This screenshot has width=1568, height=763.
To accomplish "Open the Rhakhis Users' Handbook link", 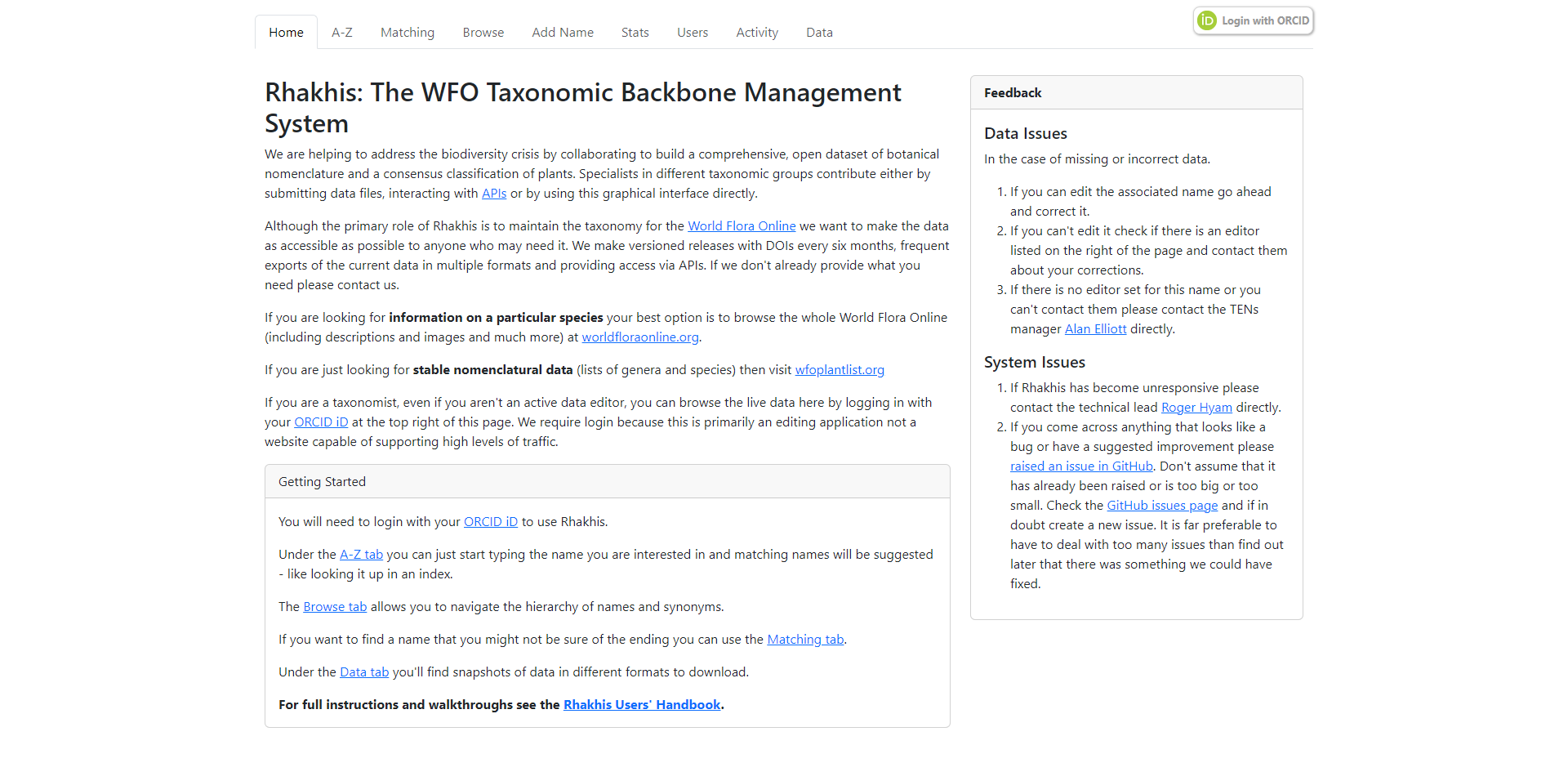I will point(642,705).
